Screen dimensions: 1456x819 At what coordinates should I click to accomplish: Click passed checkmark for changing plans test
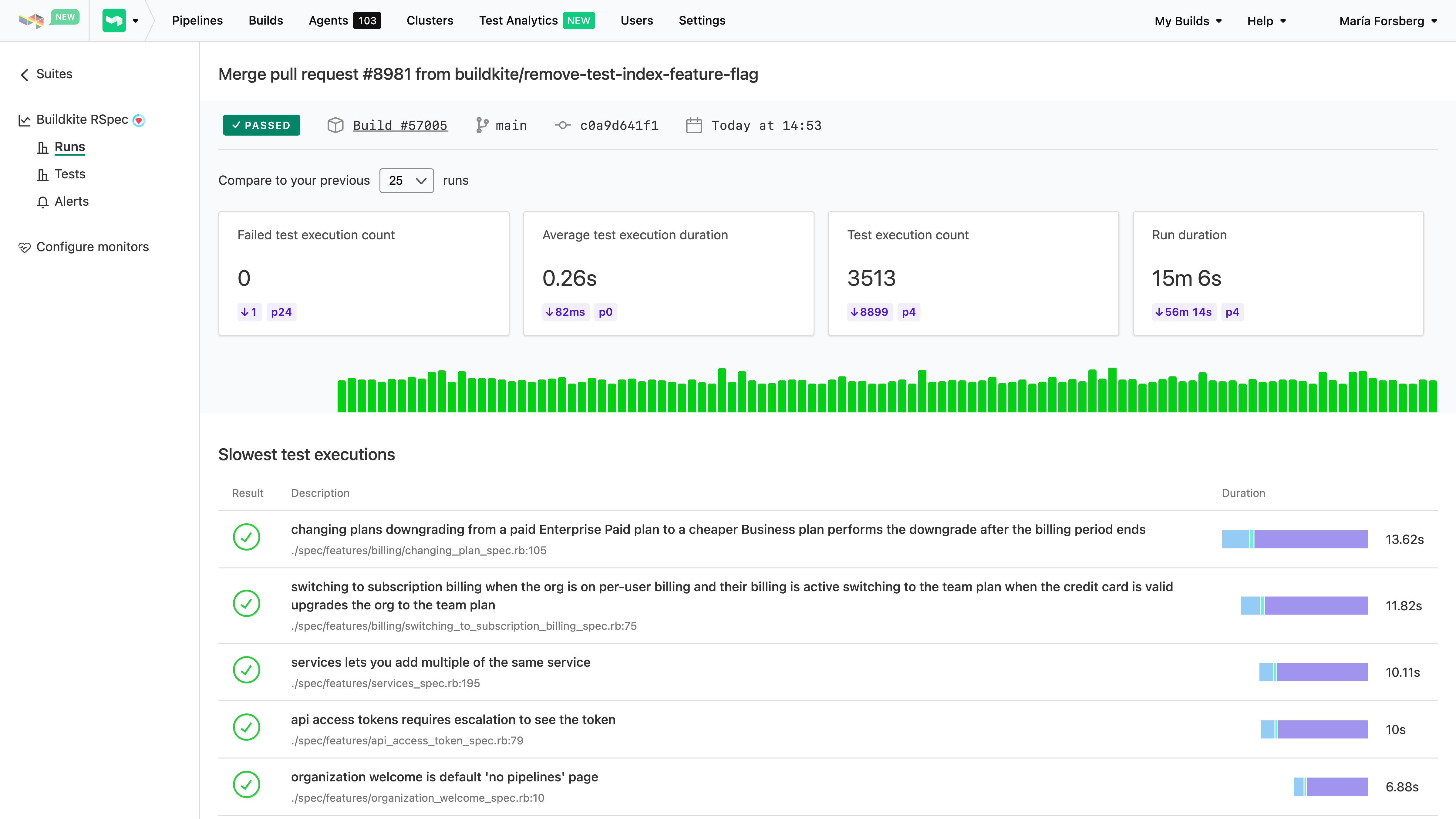[x=246, y=537]
